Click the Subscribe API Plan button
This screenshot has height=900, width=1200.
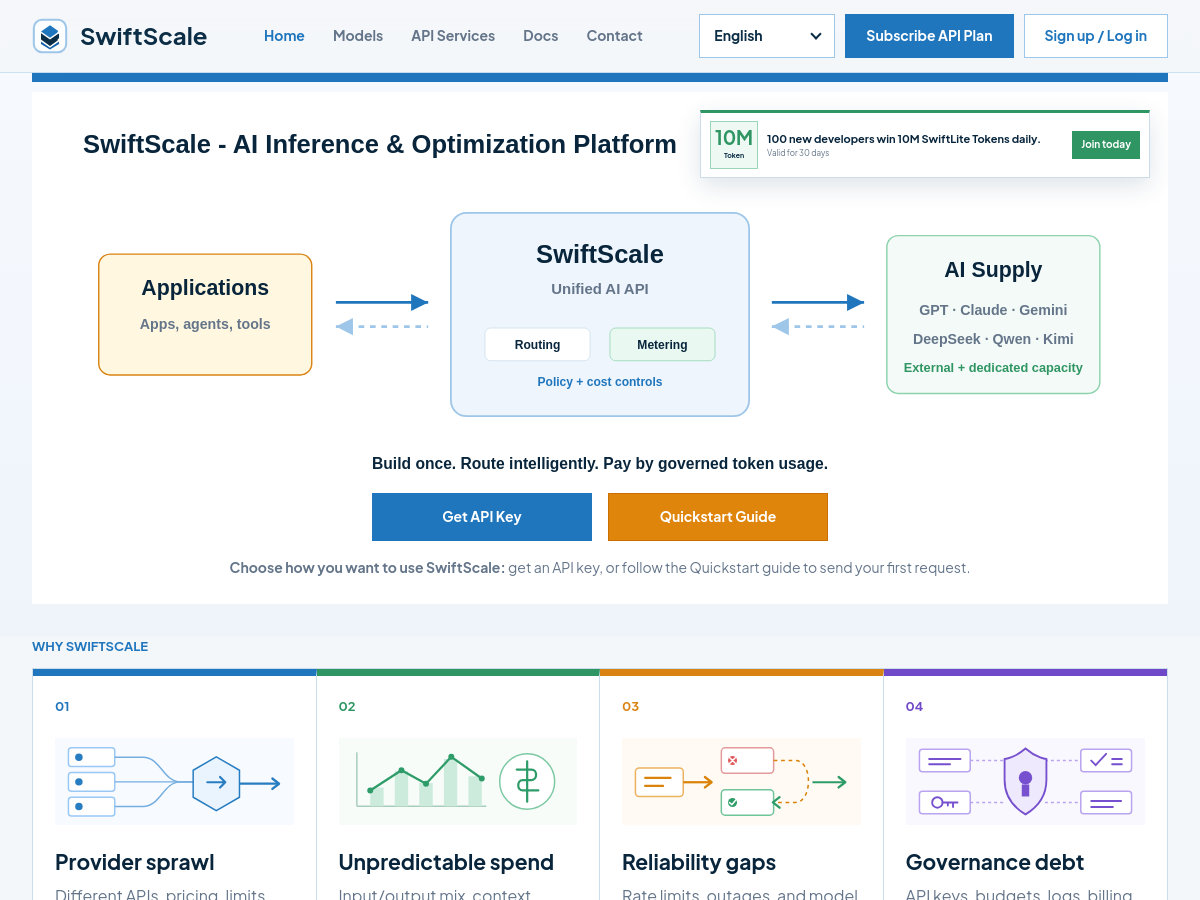(x=929, y=36)
